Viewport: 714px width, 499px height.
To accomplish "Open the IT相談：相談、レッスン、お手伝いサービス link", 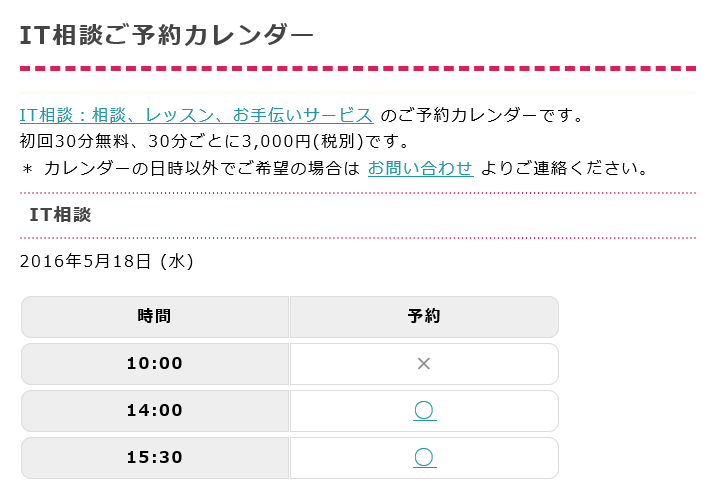I will [196, 115].
